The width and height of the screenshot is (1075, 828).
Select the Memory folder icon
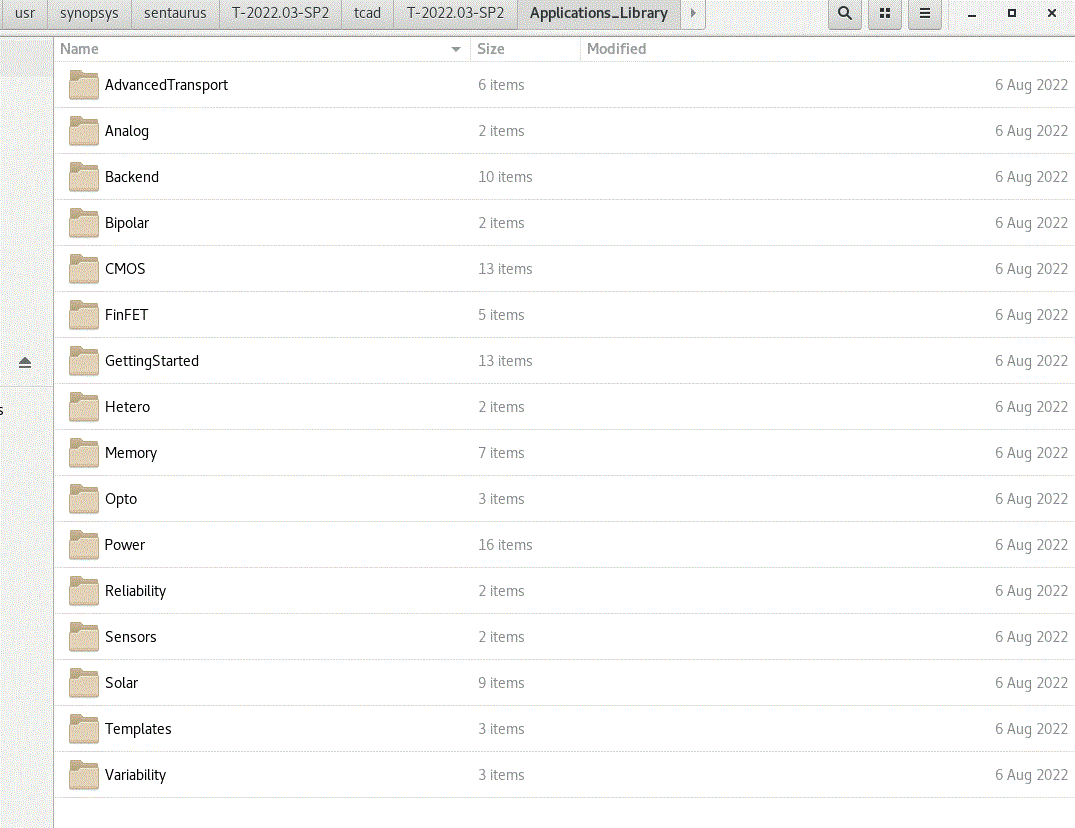tap(83, 453)
